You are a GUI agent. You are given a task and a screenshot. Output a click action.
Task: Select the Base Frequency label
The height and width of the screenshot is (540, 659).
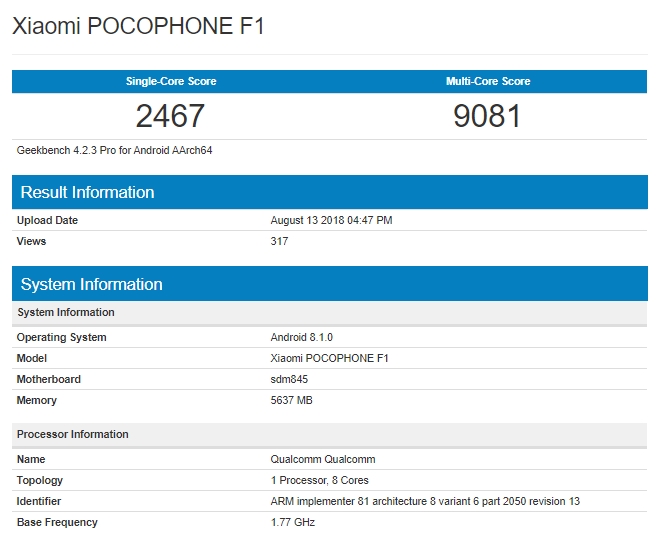pos(57,522)
